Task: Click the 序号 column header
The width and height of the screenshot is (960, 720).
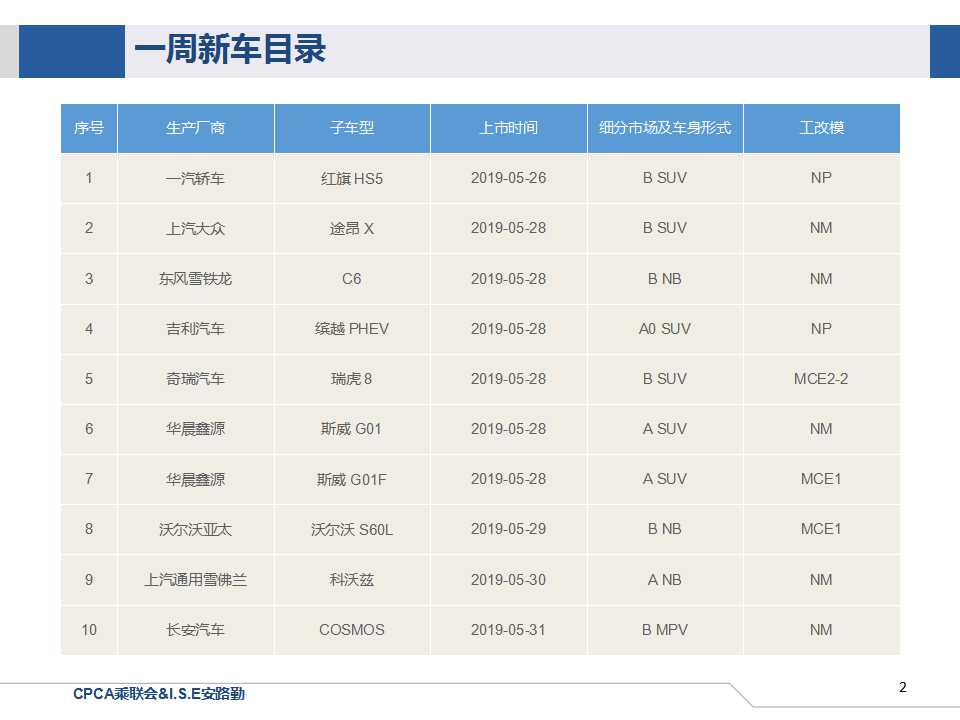Action: (89, 128)
